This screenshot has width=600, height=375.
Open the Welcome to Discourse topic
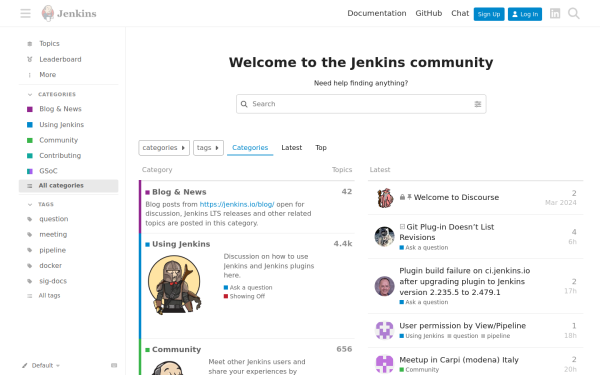456,197
